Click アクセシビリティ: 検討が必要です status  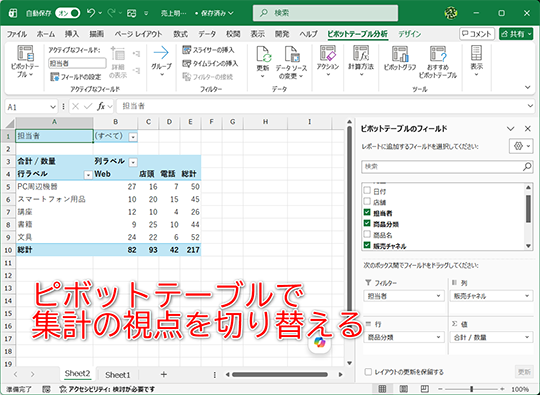[107, 389]
